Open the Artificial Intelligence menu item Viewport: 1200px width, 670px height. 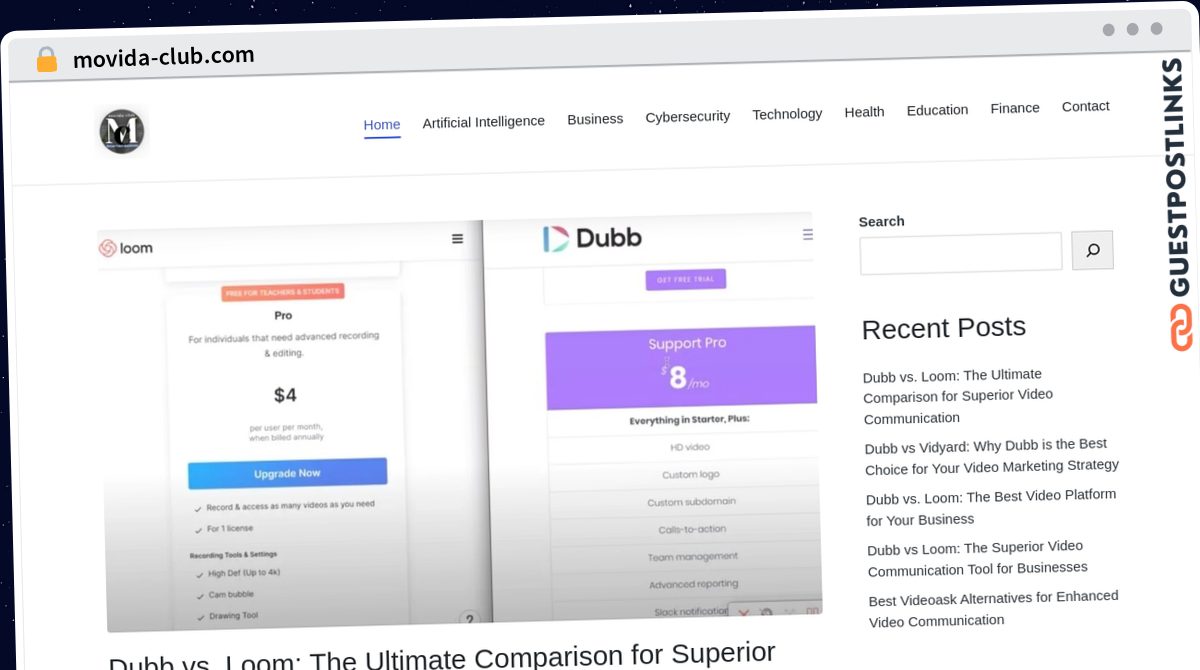484,122
